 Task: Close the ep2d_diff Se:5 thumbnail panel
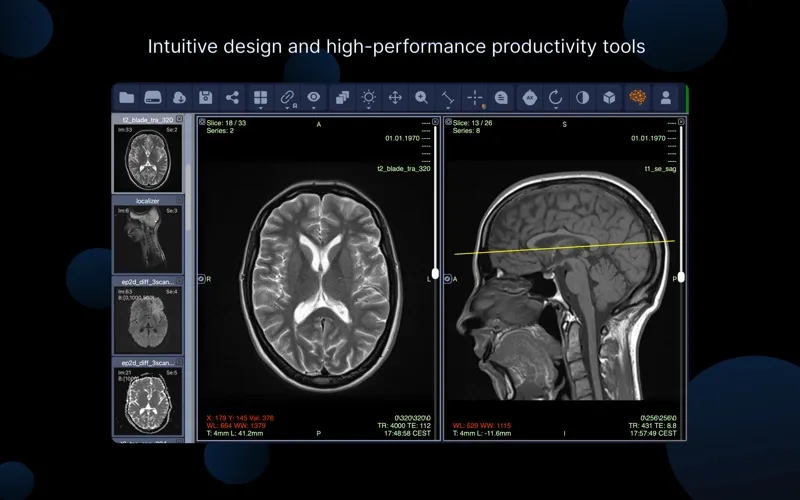pos(179,362)
